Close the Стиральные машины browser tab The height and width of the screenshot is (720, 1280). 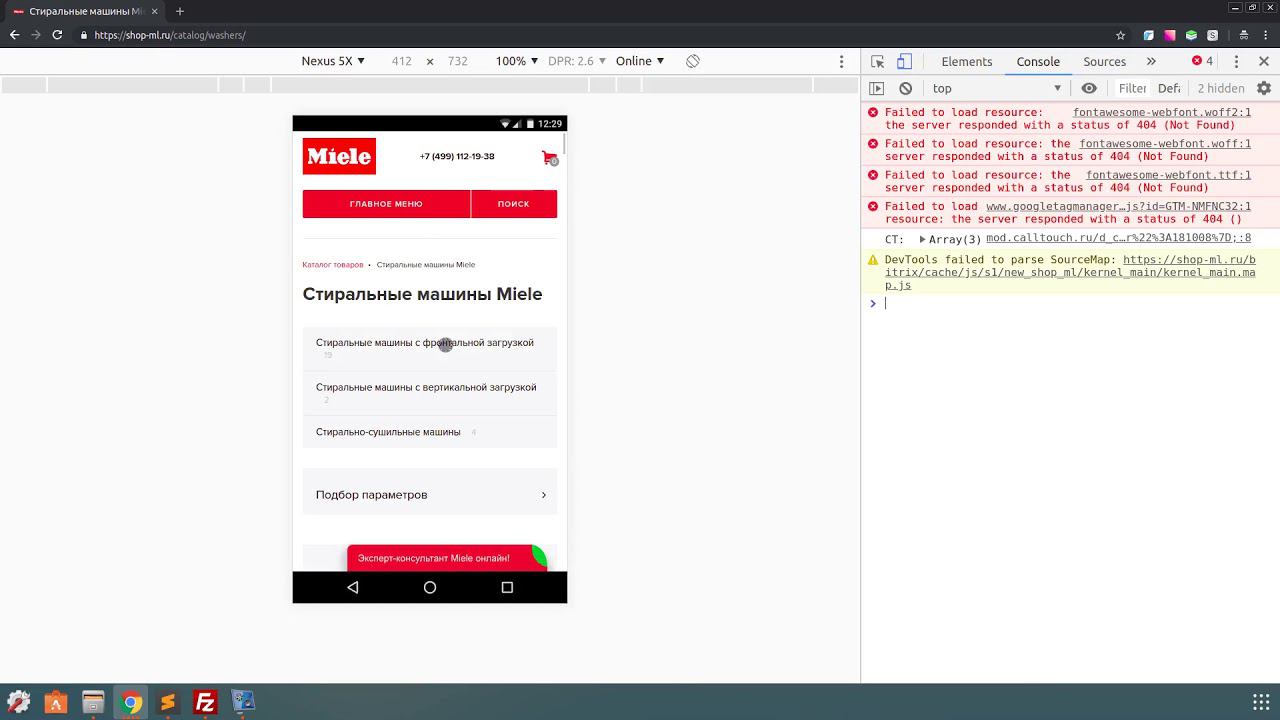point(154,11)
